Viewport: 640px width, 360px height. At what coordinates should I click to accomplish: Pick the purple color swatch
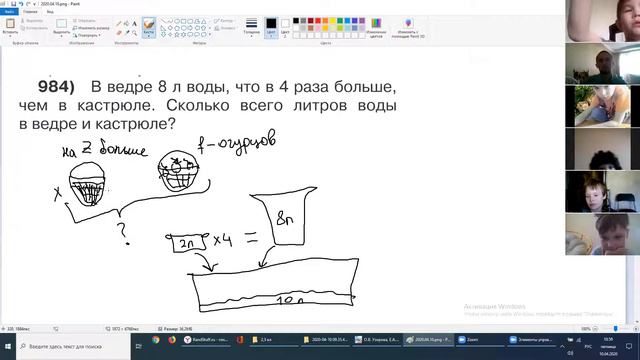(362, 20)
